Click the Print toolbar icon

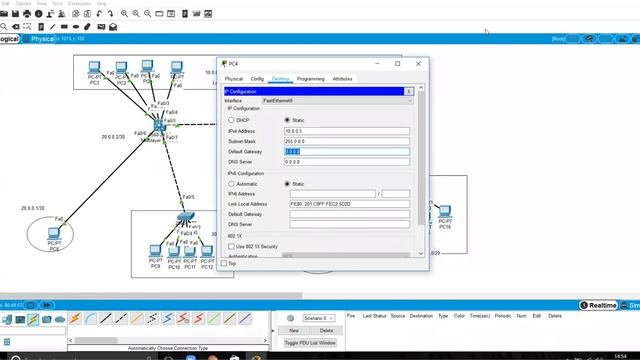click(x=27, y=14)
